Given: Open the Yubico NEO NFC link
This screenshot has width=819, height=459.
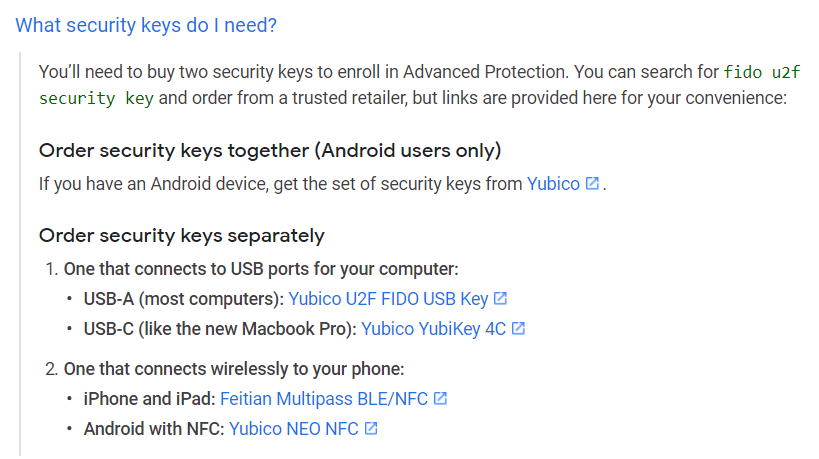Looking at the screenshot, I should click(294, 429).
